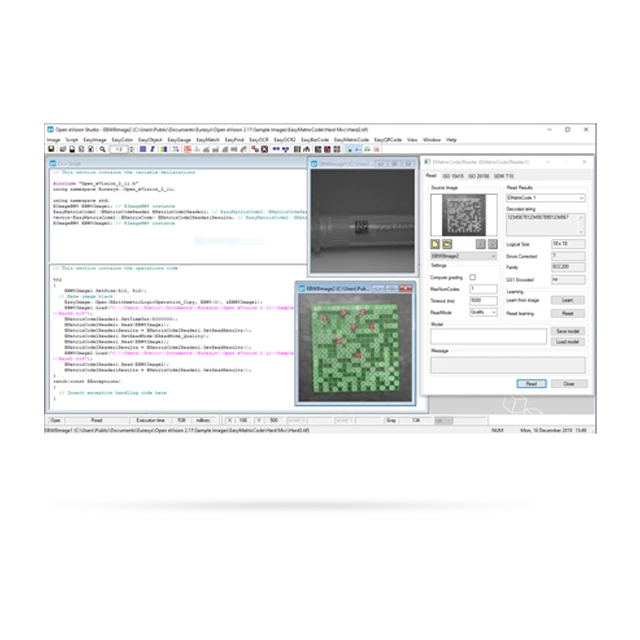
Task: Open the EasyMatrixCode menu
Action: click(349, 139)
